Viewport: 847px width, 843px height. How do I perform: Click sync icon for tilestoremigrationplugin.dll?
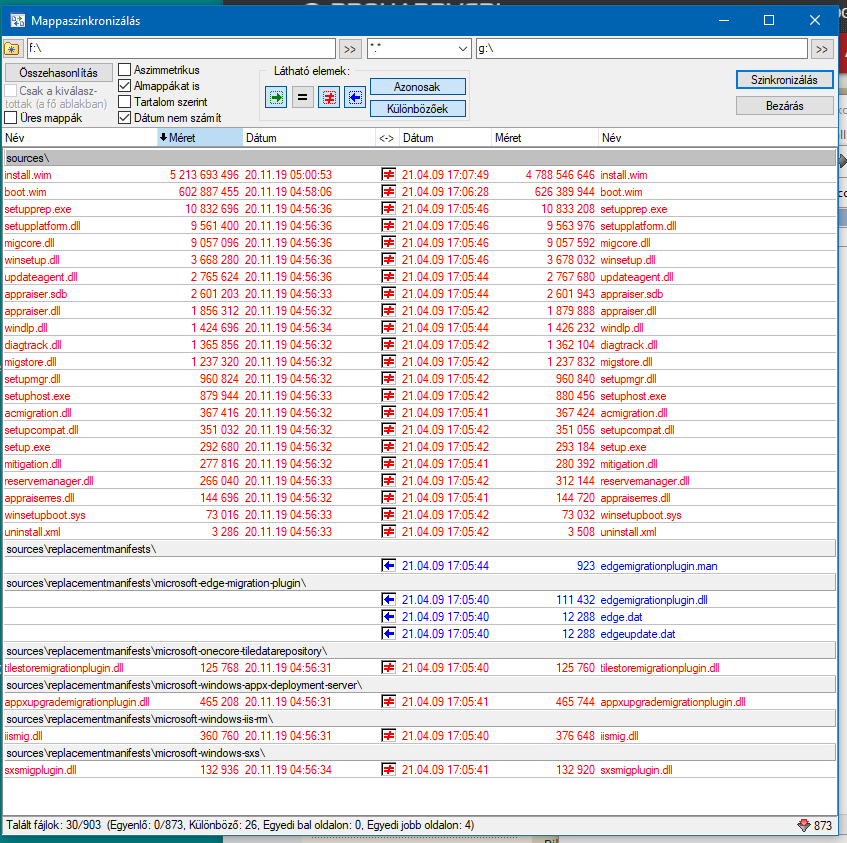point(388,668)
